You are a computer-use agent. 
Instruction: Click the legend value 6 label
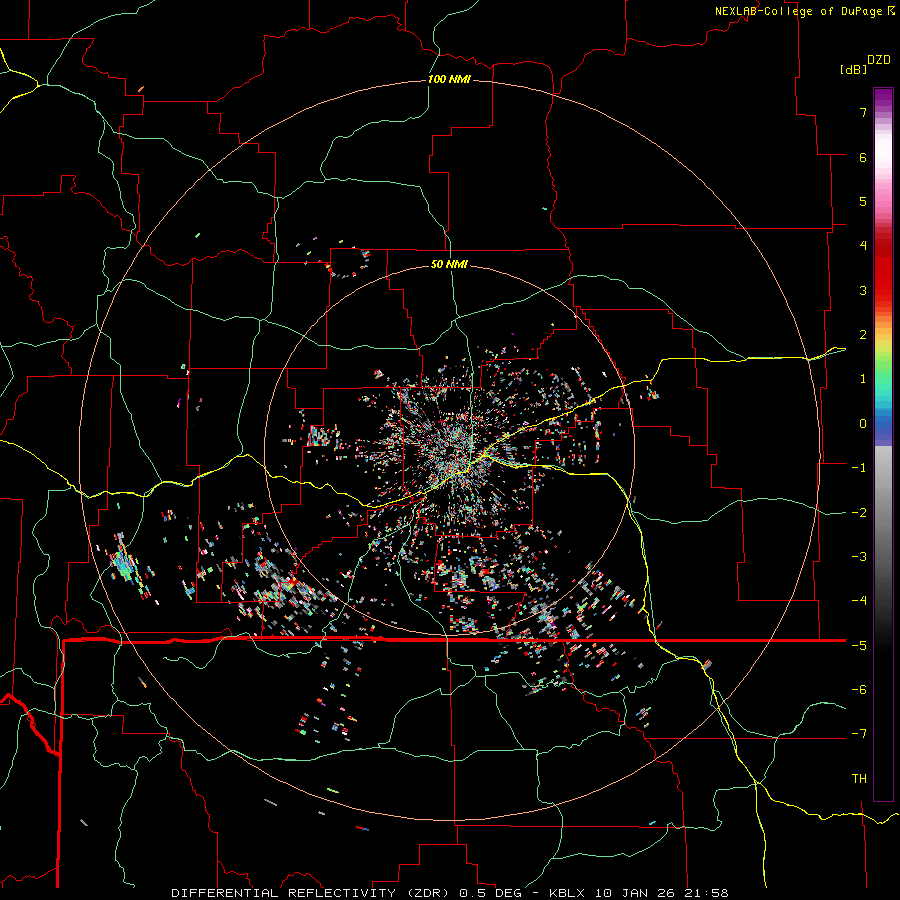click(x=863, y=157)
